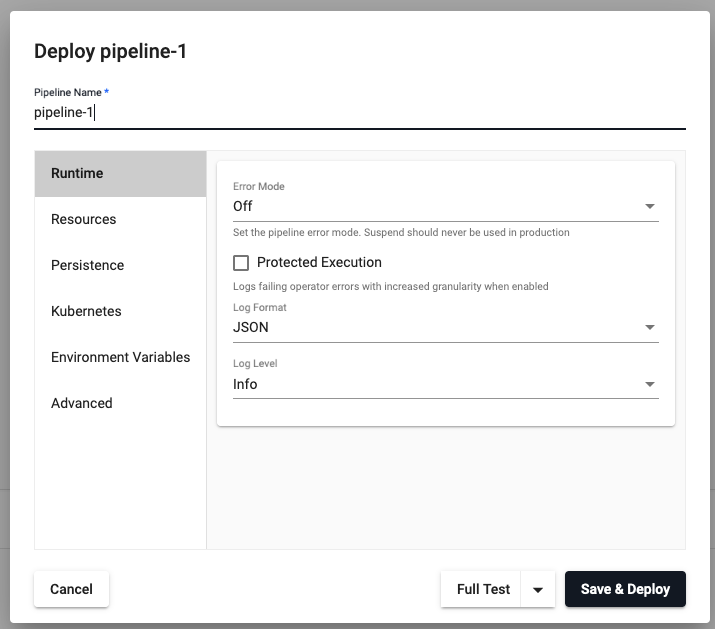
Task: Switch to the Advanced tab
Action: (x=120, y=403)
